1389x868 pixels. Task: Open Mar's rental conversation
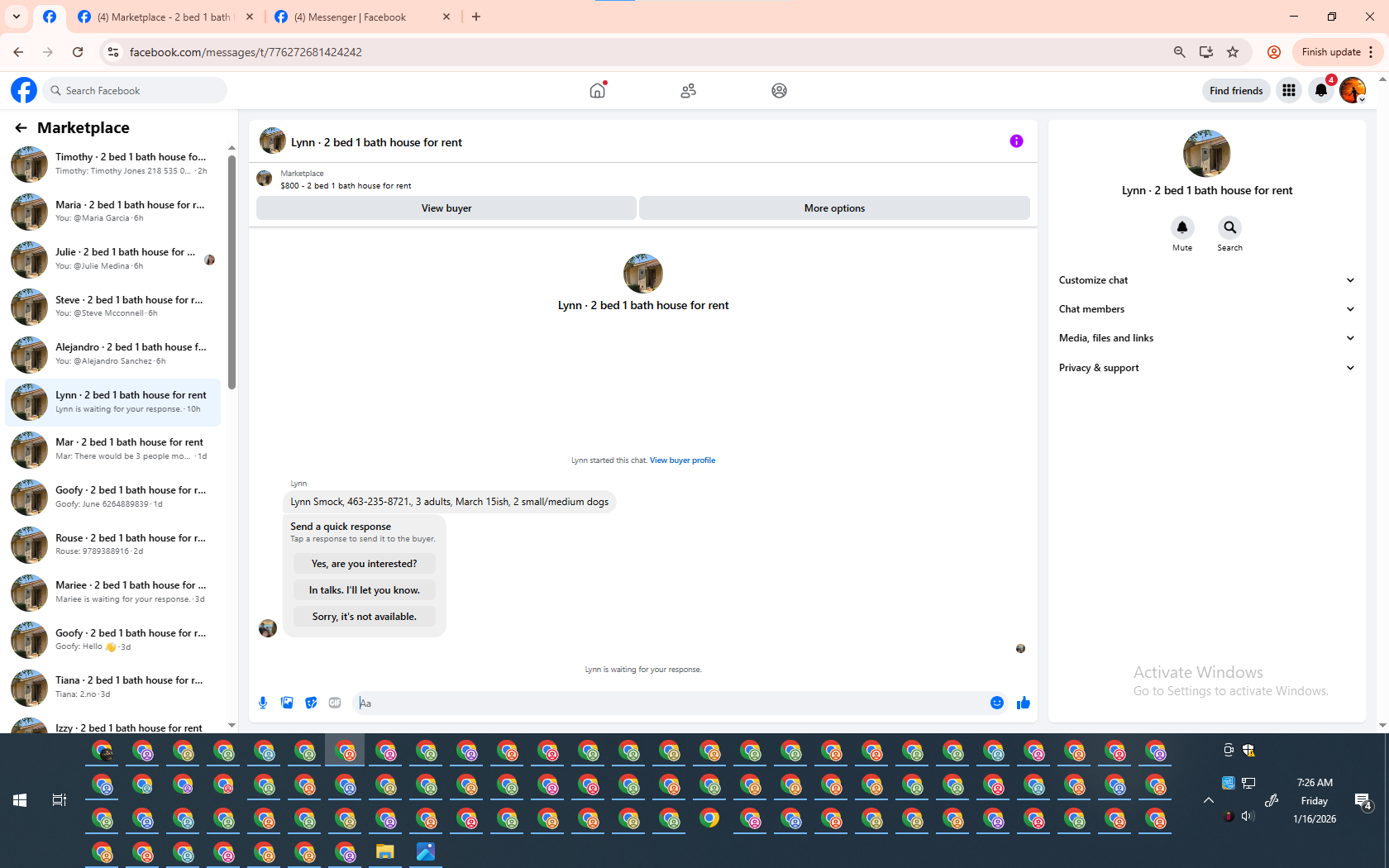113,450
